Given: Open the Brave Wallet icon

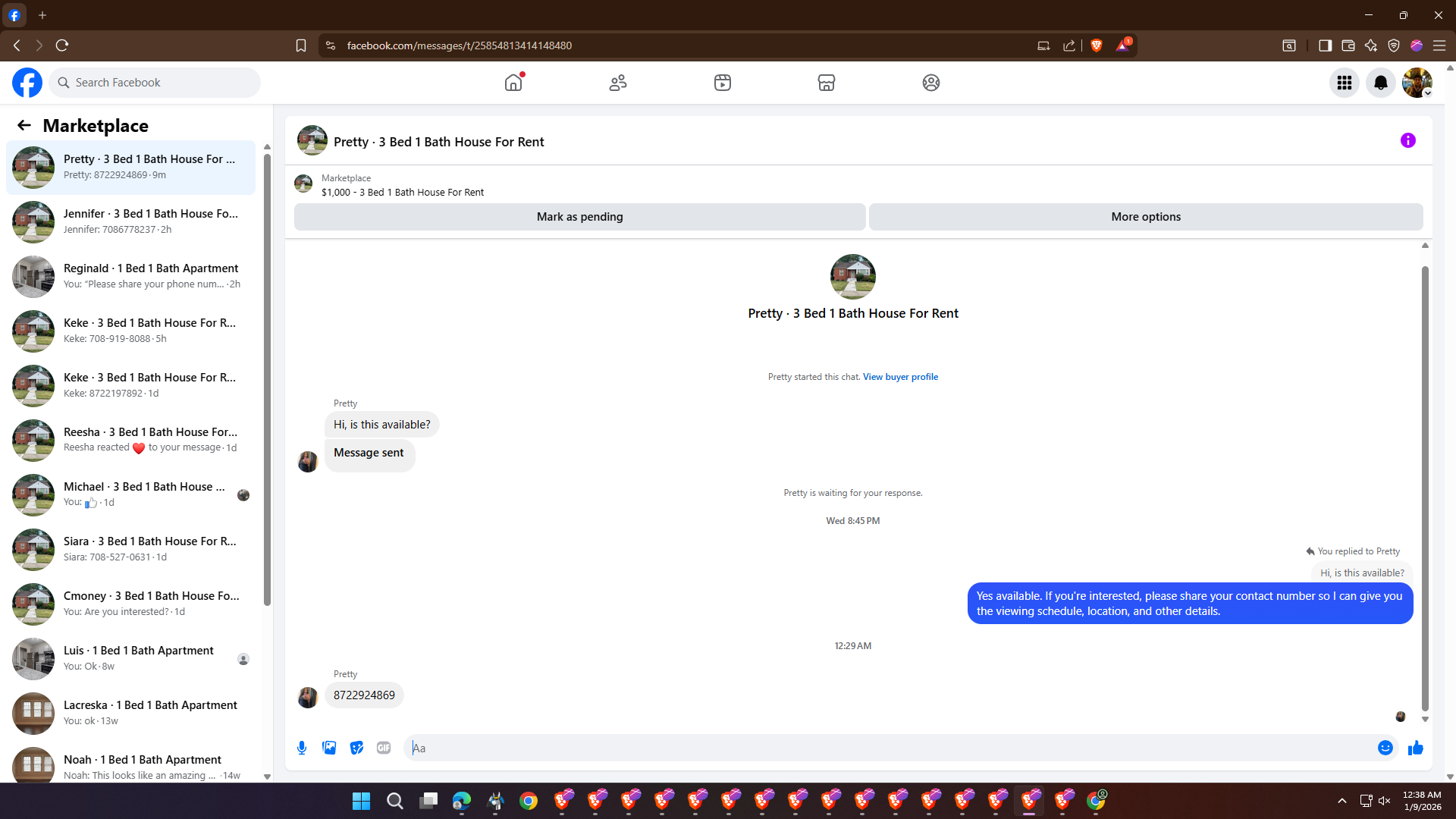Looking at the screenshot, I should [1348, 45].
